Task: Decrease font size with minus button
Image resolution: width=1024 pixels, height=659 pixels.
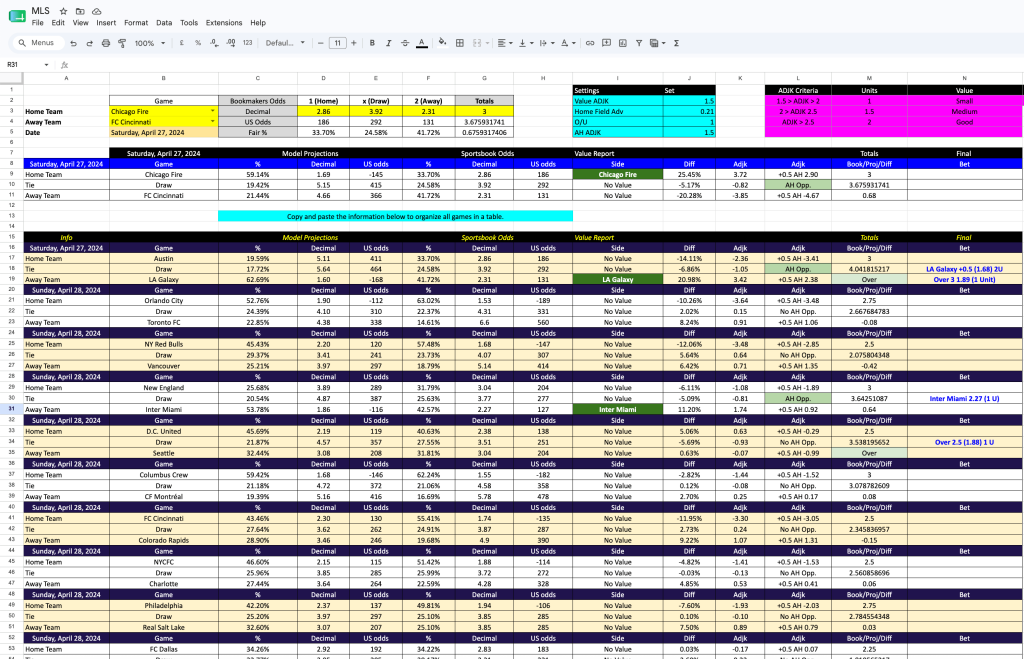Action: click(321, 43)
